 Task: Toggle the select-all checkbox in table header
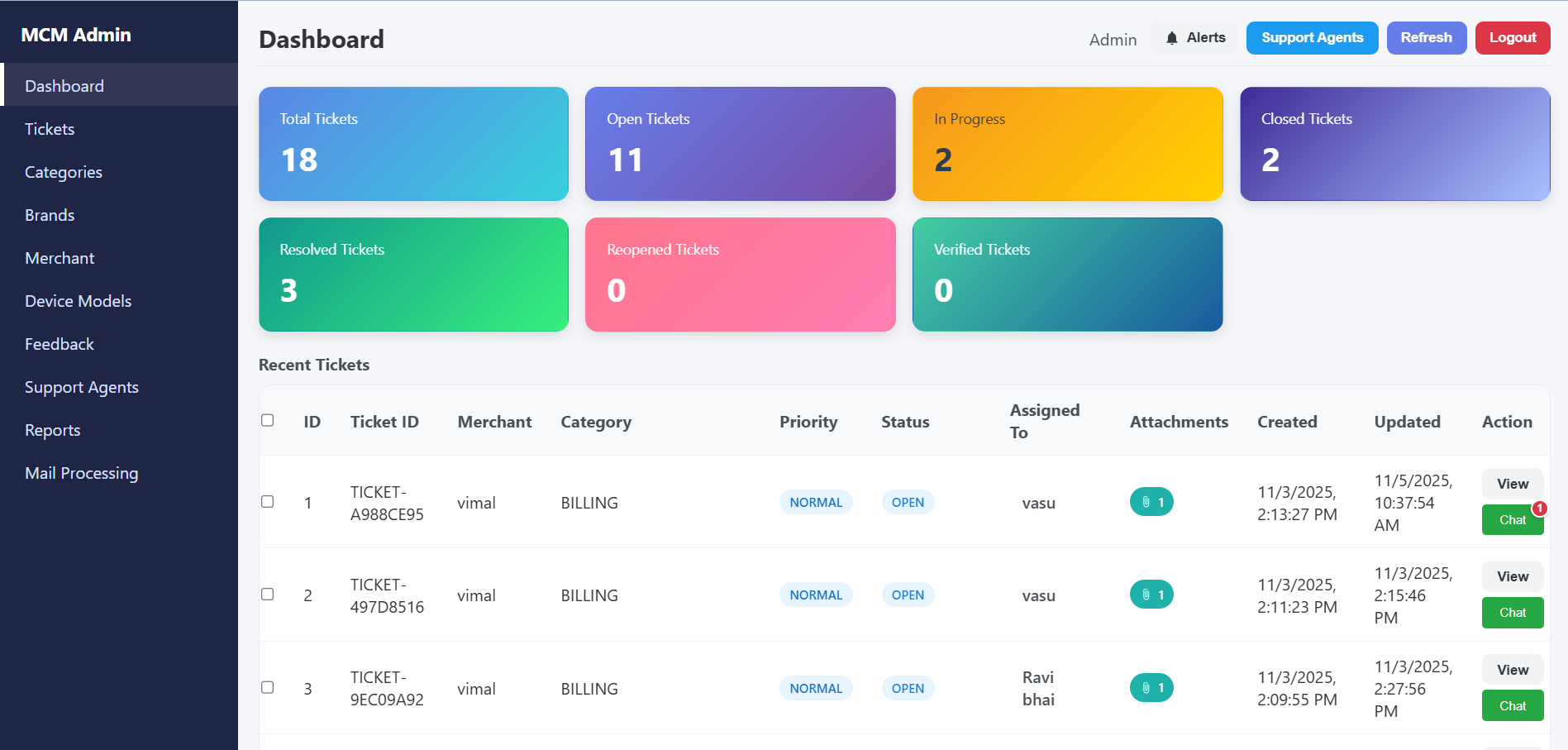(267, 420)
